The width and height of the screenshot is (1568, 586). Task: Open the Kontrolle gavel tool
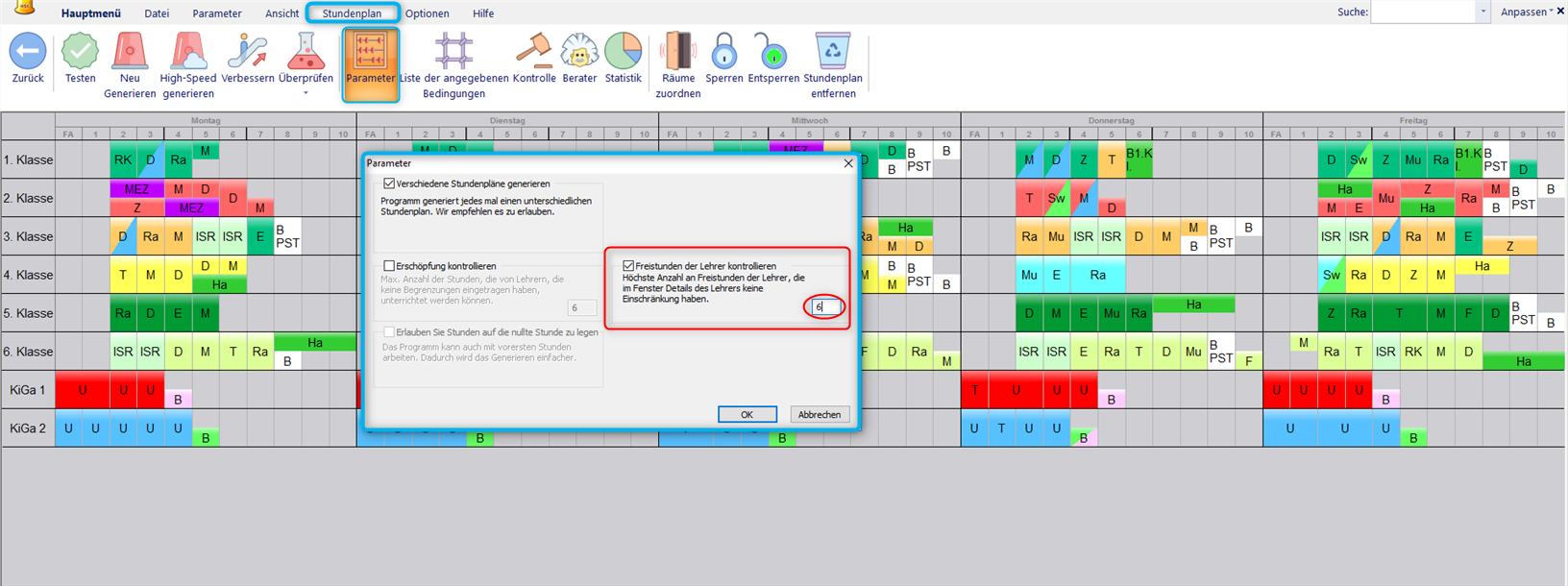click(x=533, y=52)
